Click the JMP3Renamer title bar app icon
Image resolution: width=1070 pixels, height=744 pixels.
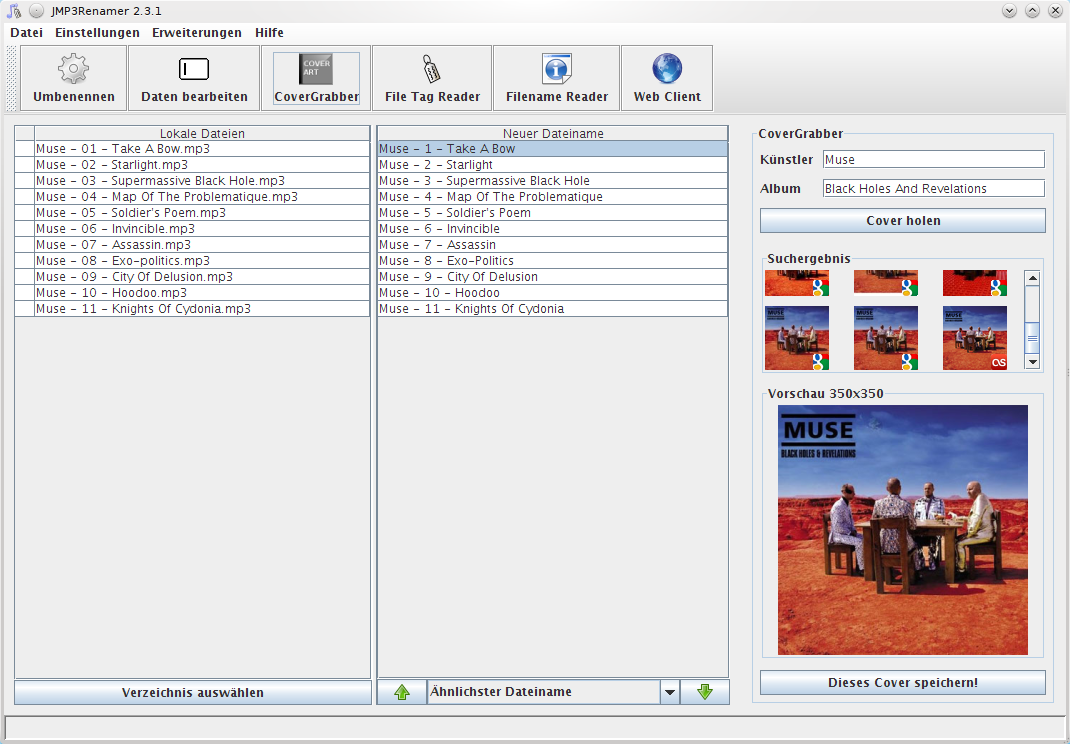(14, 11)
